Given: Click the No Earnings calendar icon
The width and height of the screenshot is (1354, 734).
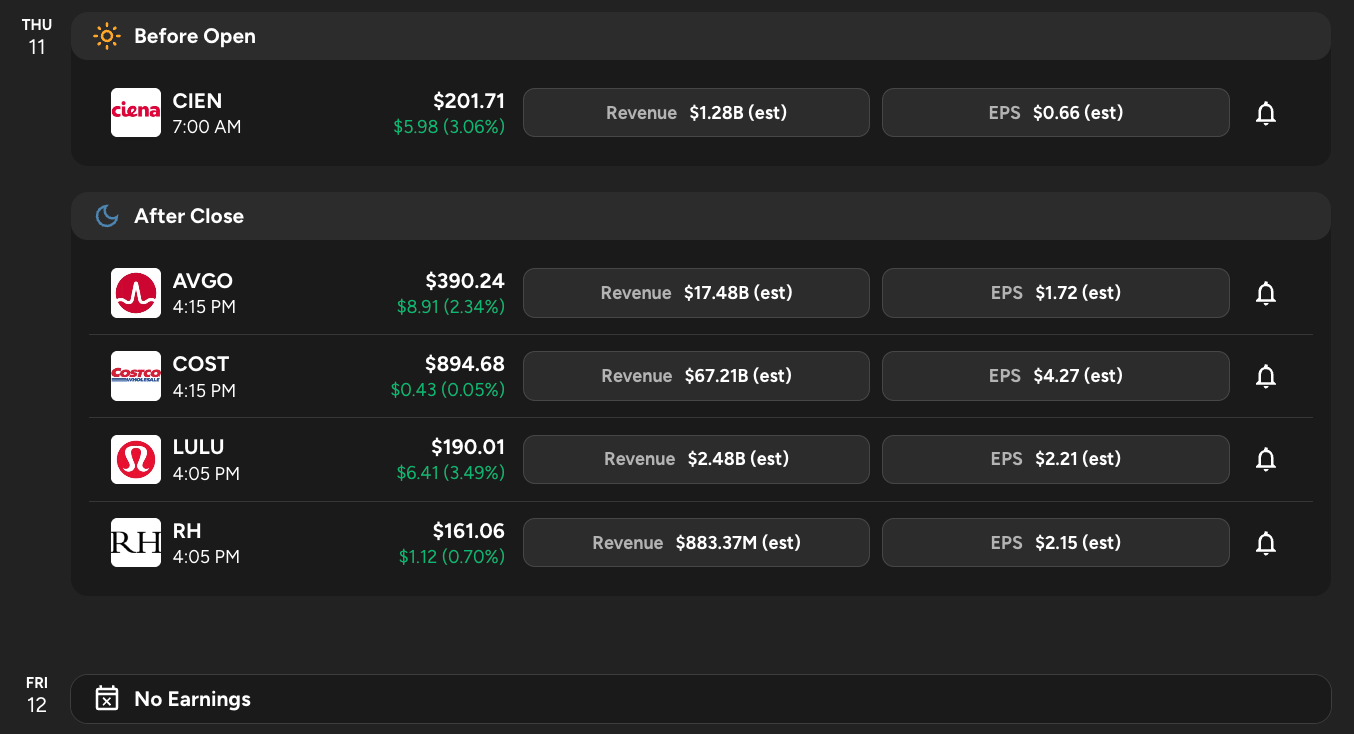Looking at the screenshot, I should point(106,699).
